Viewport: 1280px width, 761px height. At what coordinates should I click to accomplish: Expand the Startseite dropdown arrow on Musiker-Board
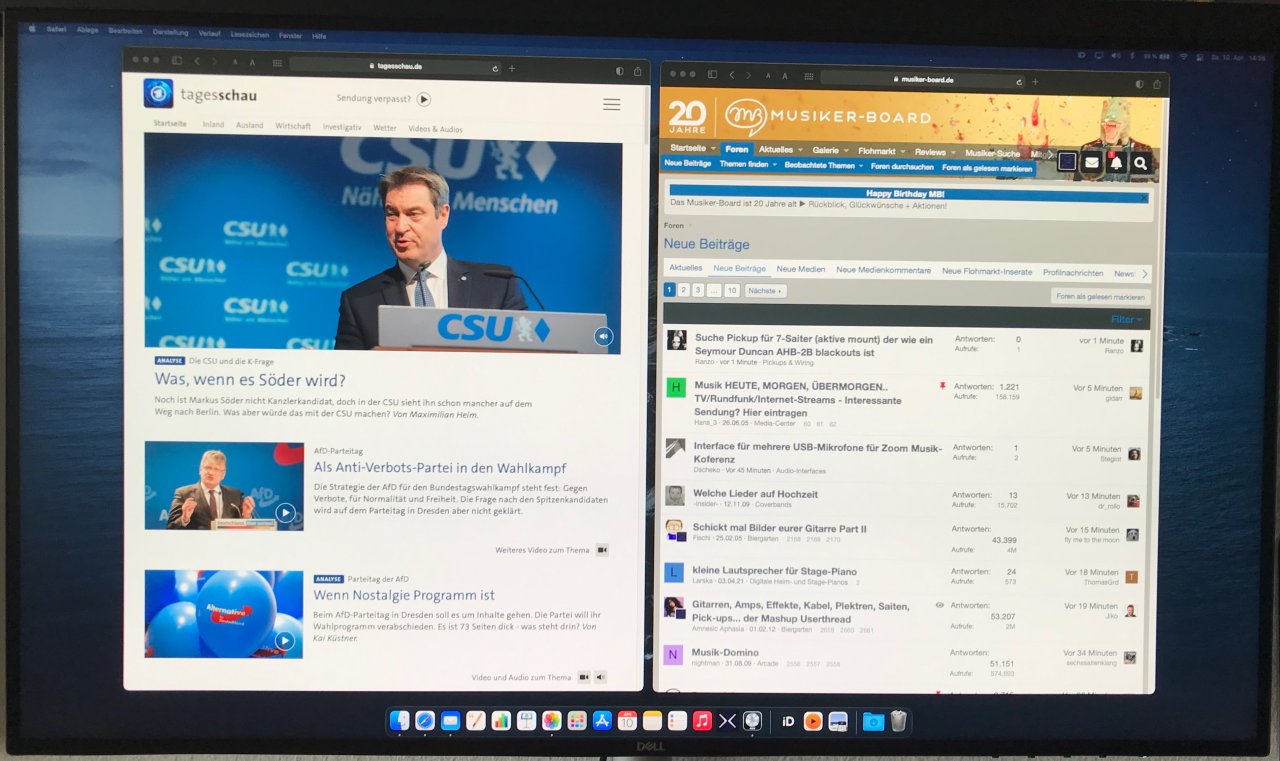712,148
